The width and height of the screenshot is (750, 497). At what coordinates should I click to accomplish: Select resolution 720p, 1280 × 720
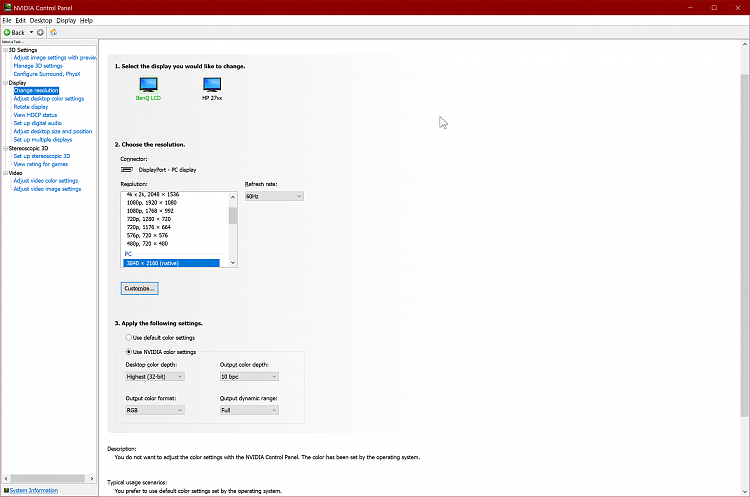pos(149,219)
